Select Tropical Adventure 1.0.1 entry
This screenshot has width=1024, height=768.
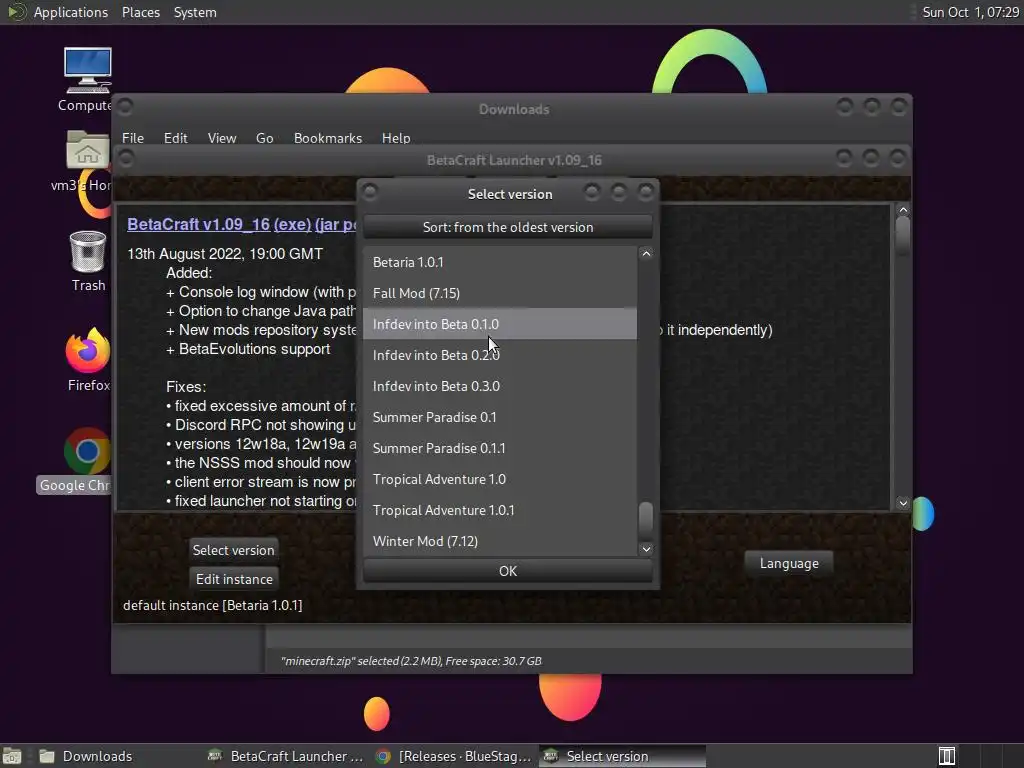pyautogui.click(x=500, y=510)
